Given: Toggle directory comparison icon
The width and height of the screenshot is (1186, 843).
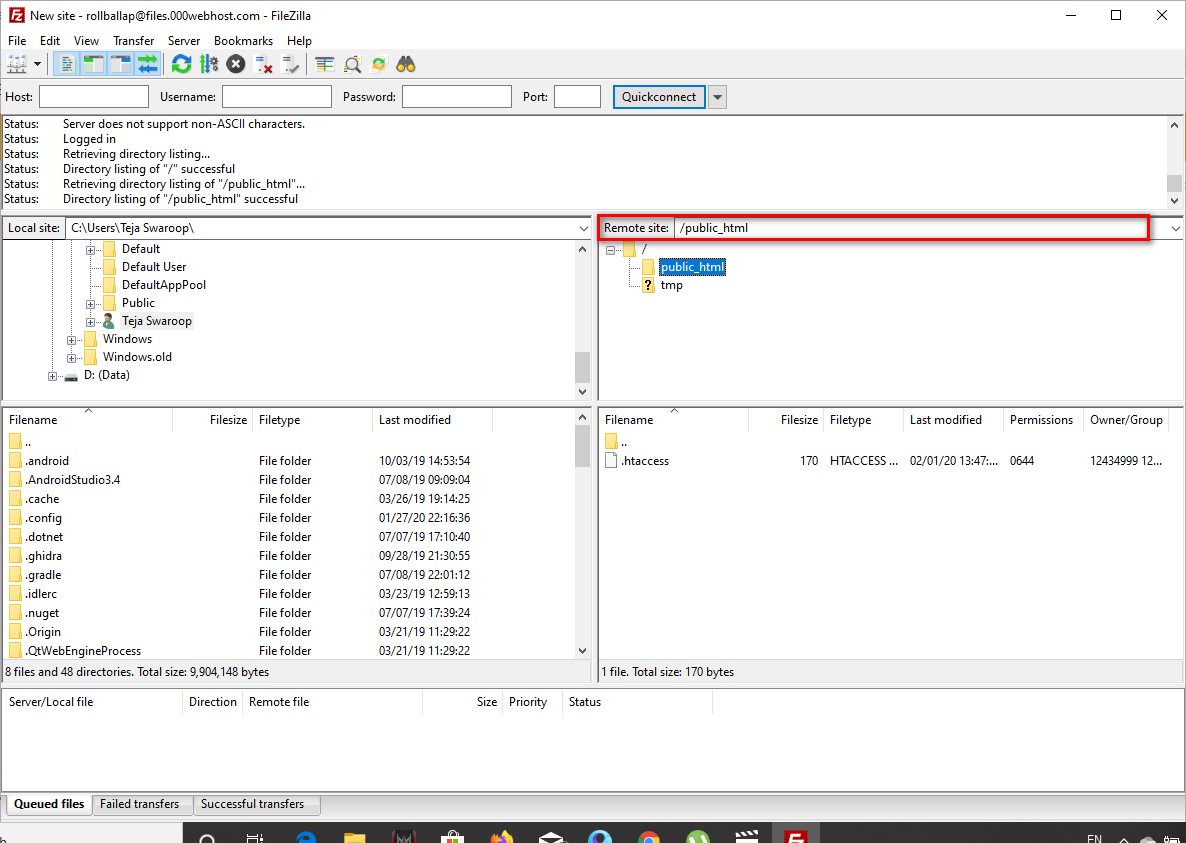Looking at the screenshot, I should [x=352, y=64].
